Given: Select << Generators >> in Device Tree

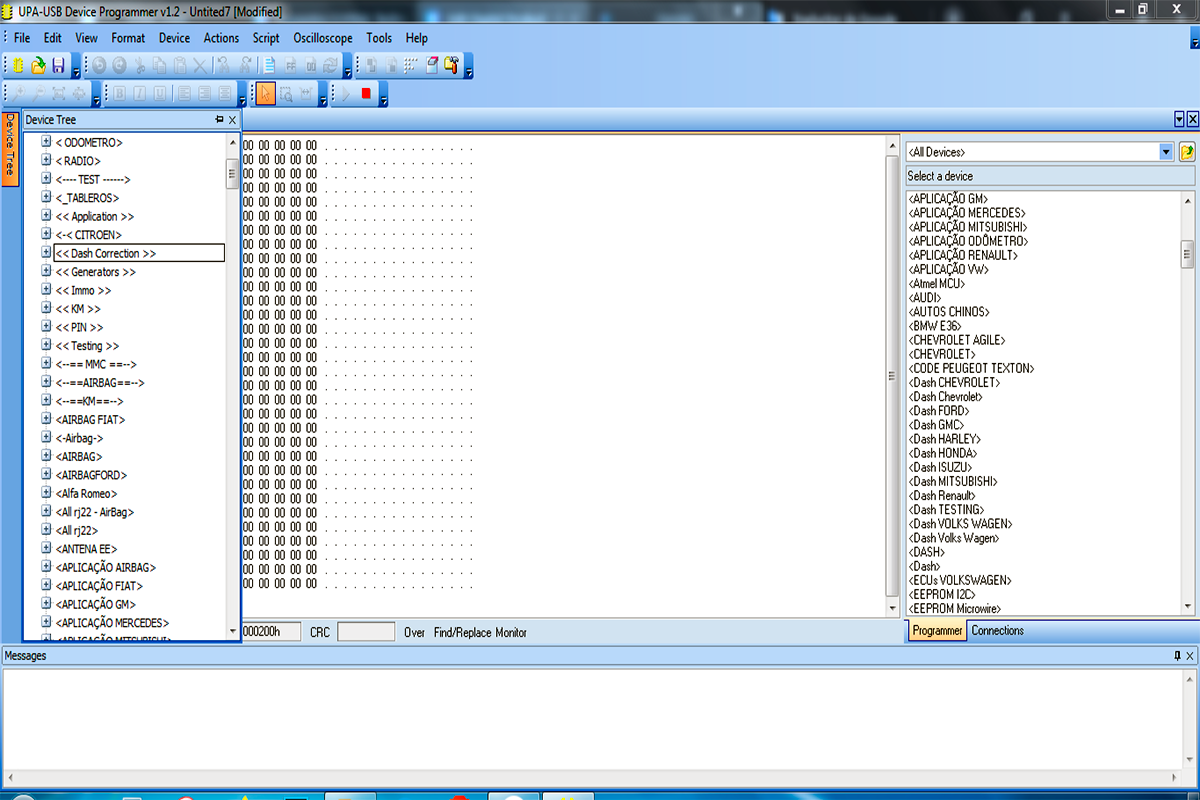Looking at the screenshot, I should (x=96, y=272).
